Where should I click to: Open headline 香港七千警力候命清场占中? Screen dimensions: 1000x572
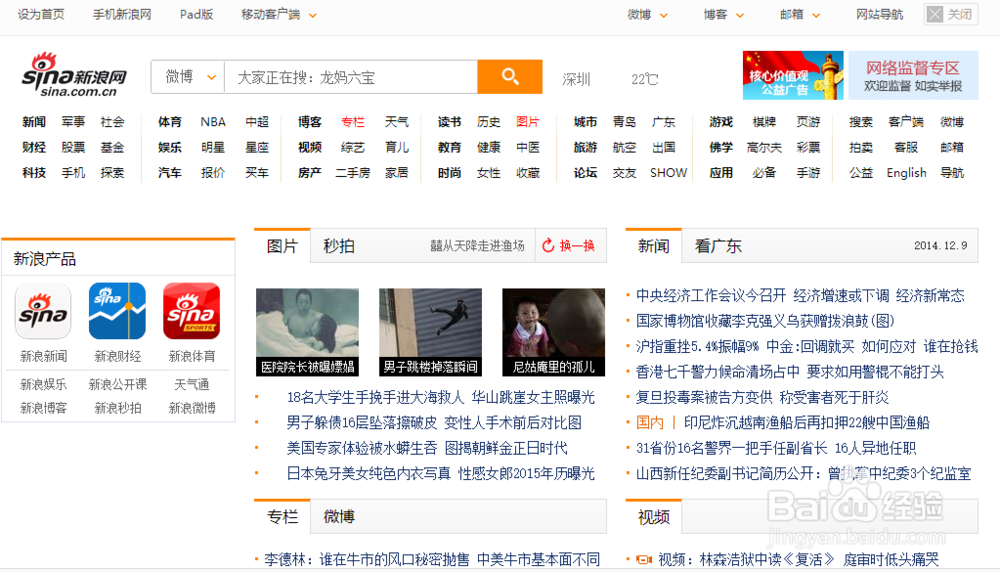717,372
